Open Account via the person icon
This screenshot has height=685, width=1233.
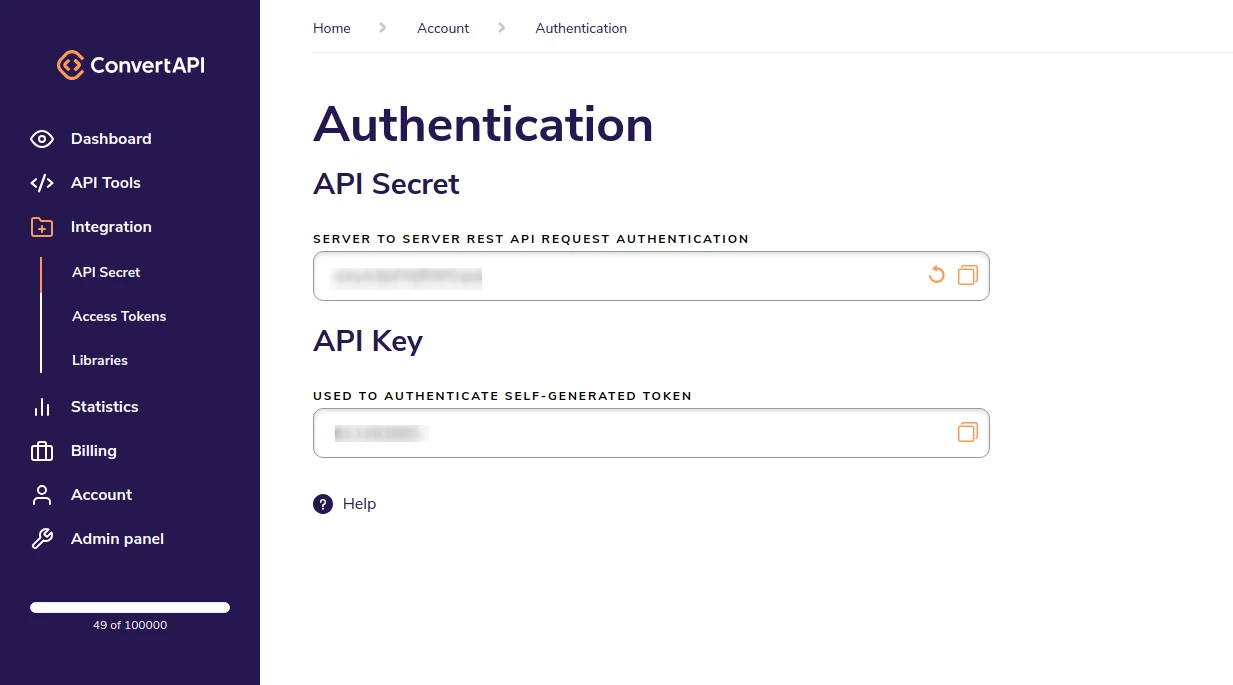pos(42,495)
